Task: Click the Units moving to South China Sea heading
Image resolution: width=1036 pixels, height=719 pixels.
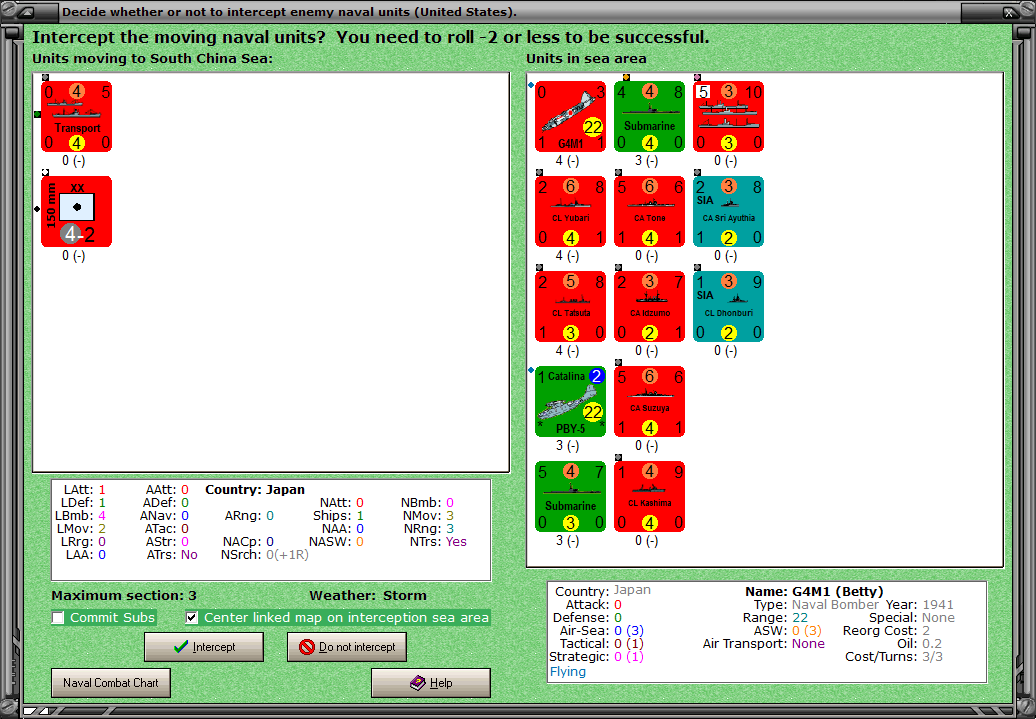Action: 153,58
